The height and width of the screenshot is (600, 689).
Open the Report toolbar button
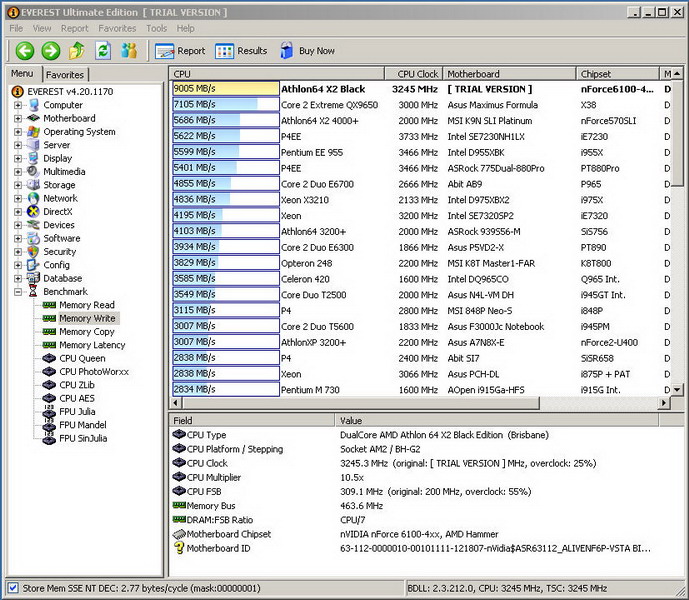click(180, 51)
